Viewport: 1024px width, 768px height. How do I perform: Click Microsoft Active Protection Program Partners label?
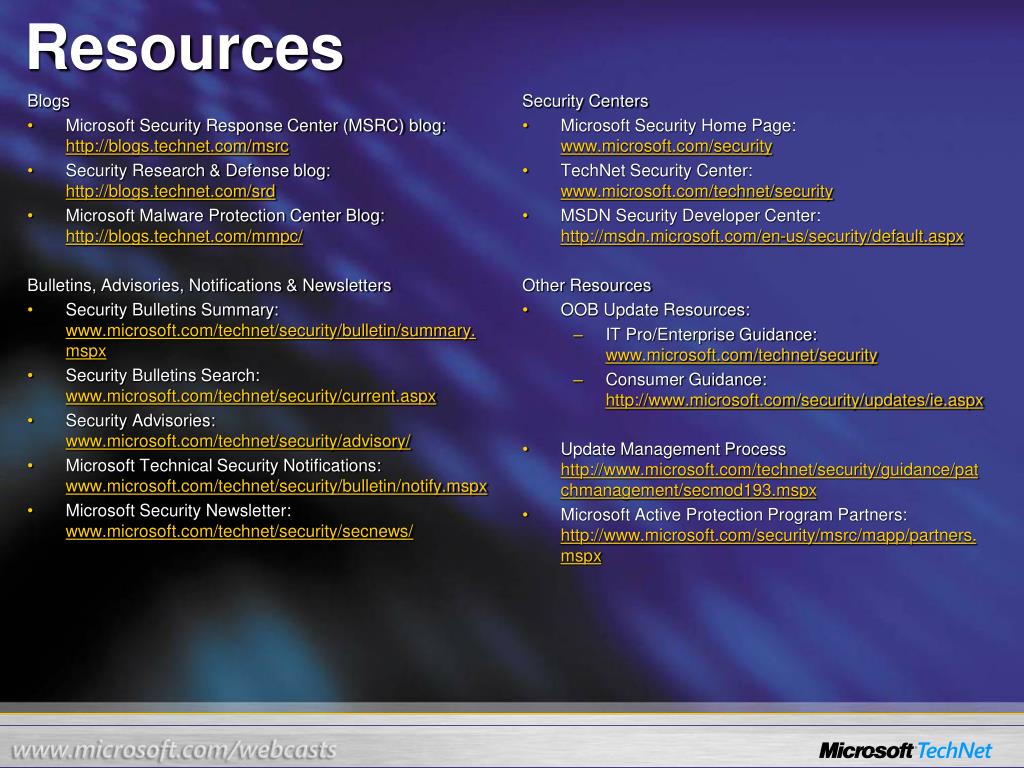pos(733,515)
